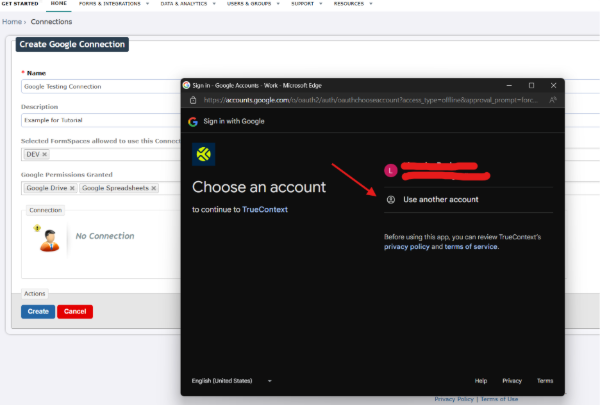Remove the Google Drive permission tag

click(72, 188)
